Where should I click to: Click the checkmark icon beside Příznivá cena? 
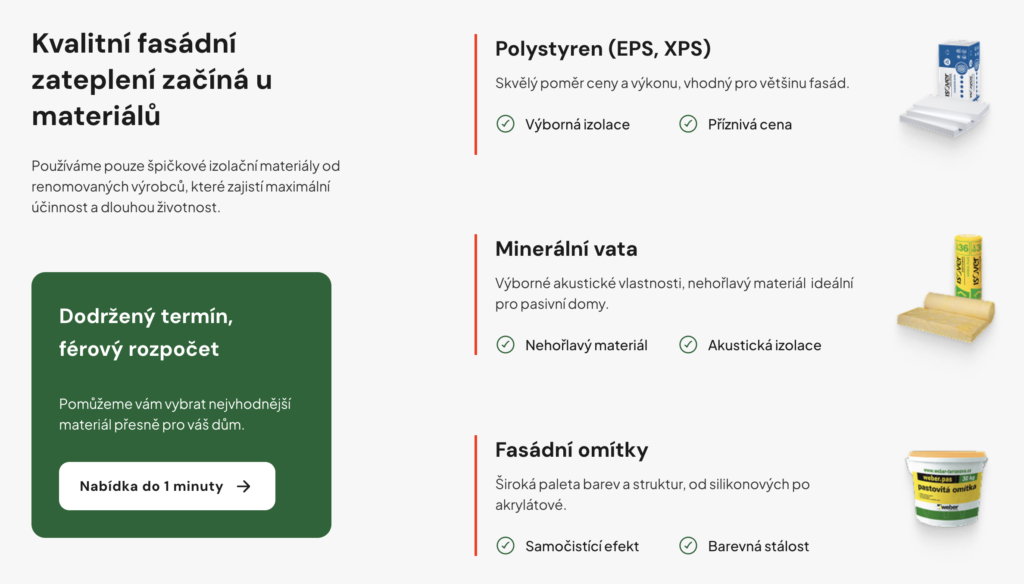[688, 124]
